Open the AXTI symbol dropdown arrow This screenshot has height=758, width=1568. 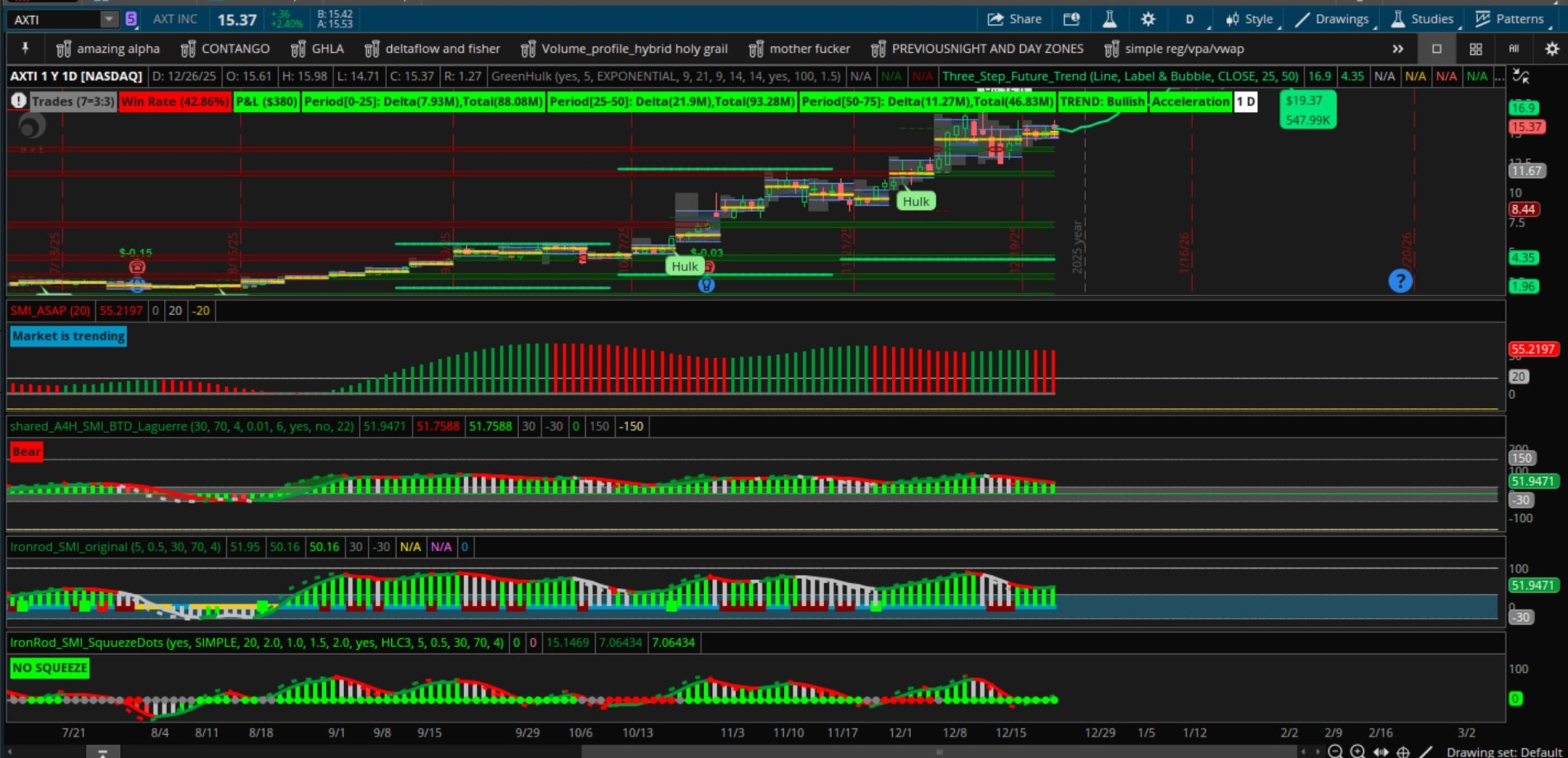point(109,19)
